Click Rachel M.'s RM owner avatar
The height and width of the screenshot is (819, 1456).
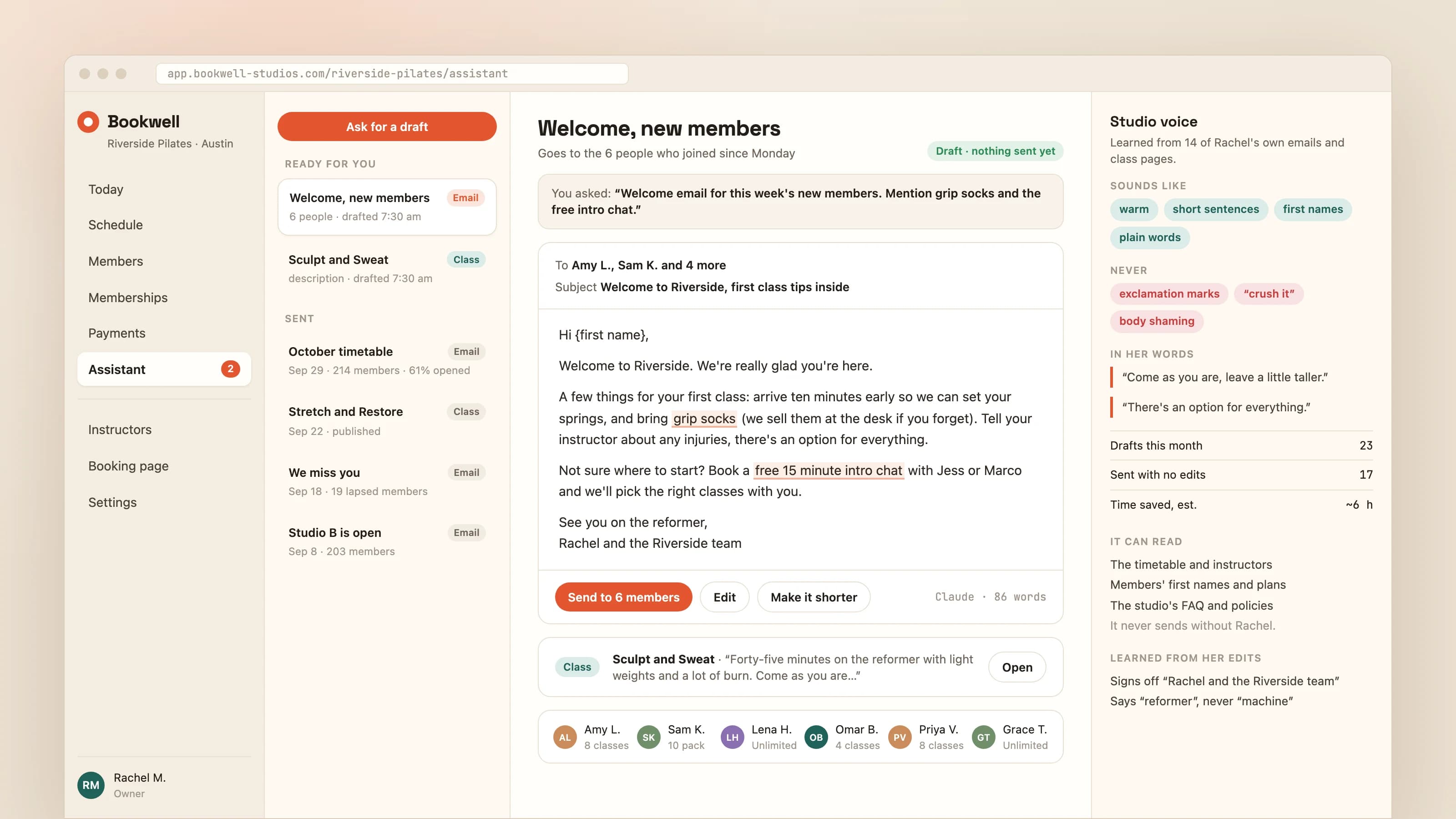[x=91, y=785]
